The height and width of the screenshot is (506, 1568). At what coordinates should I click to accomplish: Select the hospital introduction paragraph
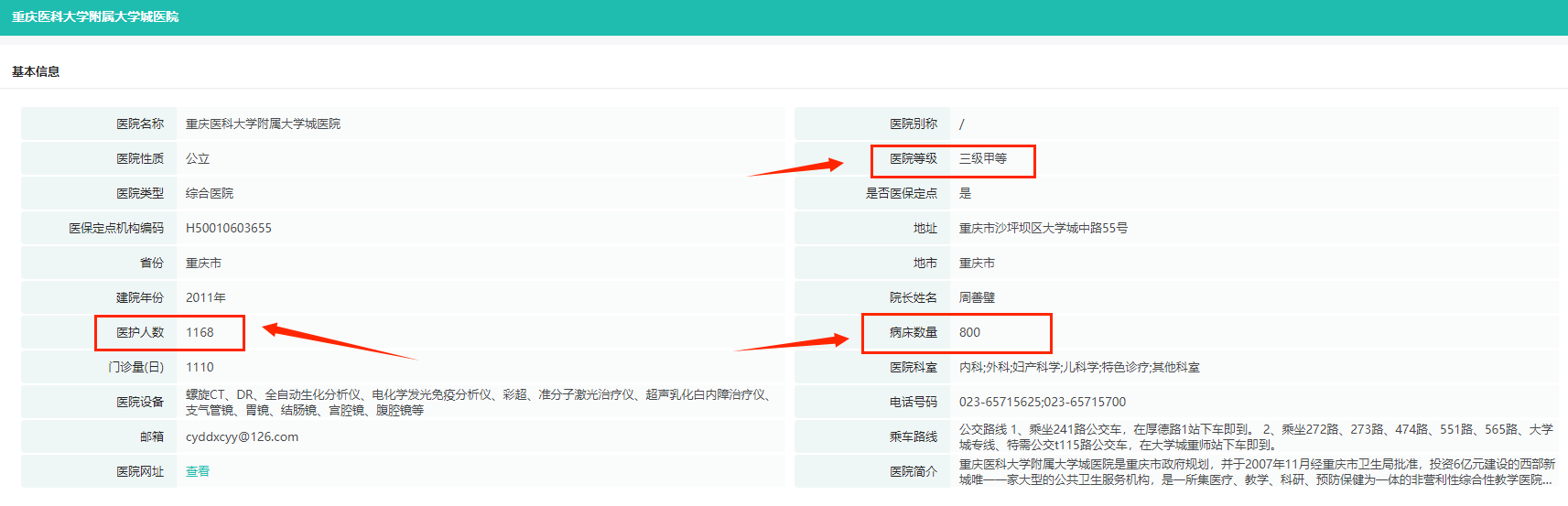(1257, 471)
